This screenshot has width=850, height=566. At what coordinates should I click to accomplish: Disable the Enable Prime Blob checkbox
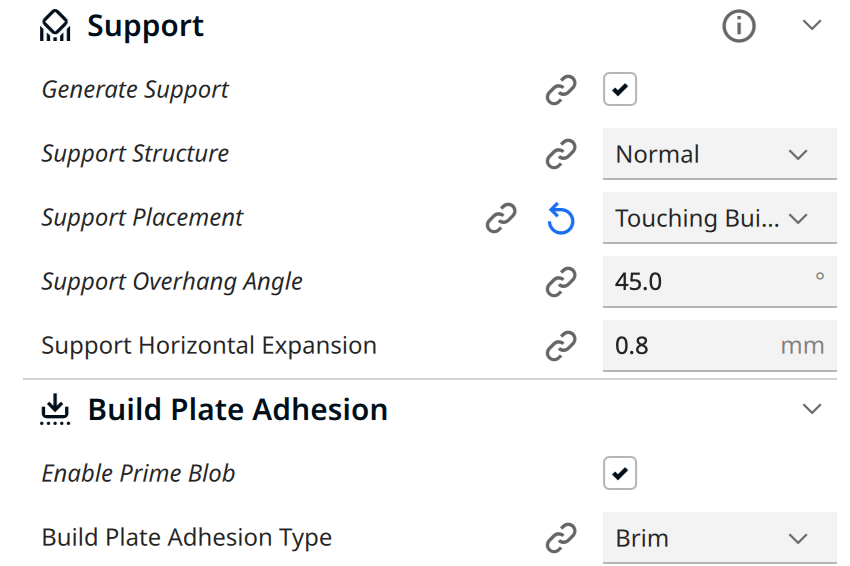(x=620, y=473)
